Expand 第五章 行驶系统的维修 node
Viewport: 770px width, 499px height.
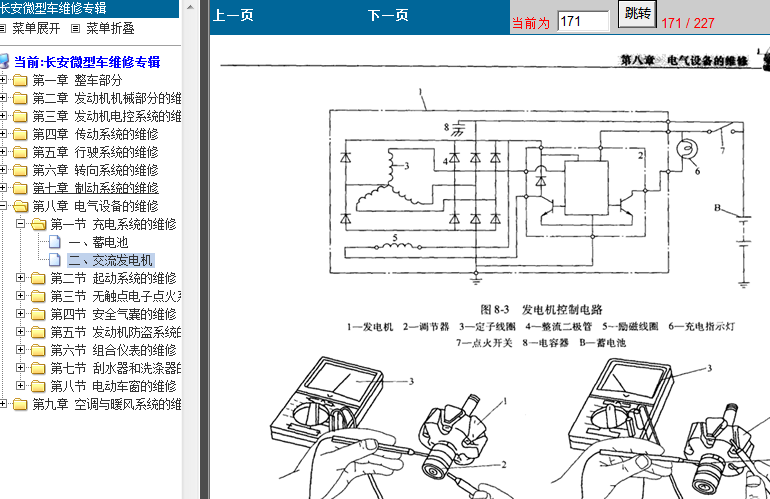coord(3,151)
